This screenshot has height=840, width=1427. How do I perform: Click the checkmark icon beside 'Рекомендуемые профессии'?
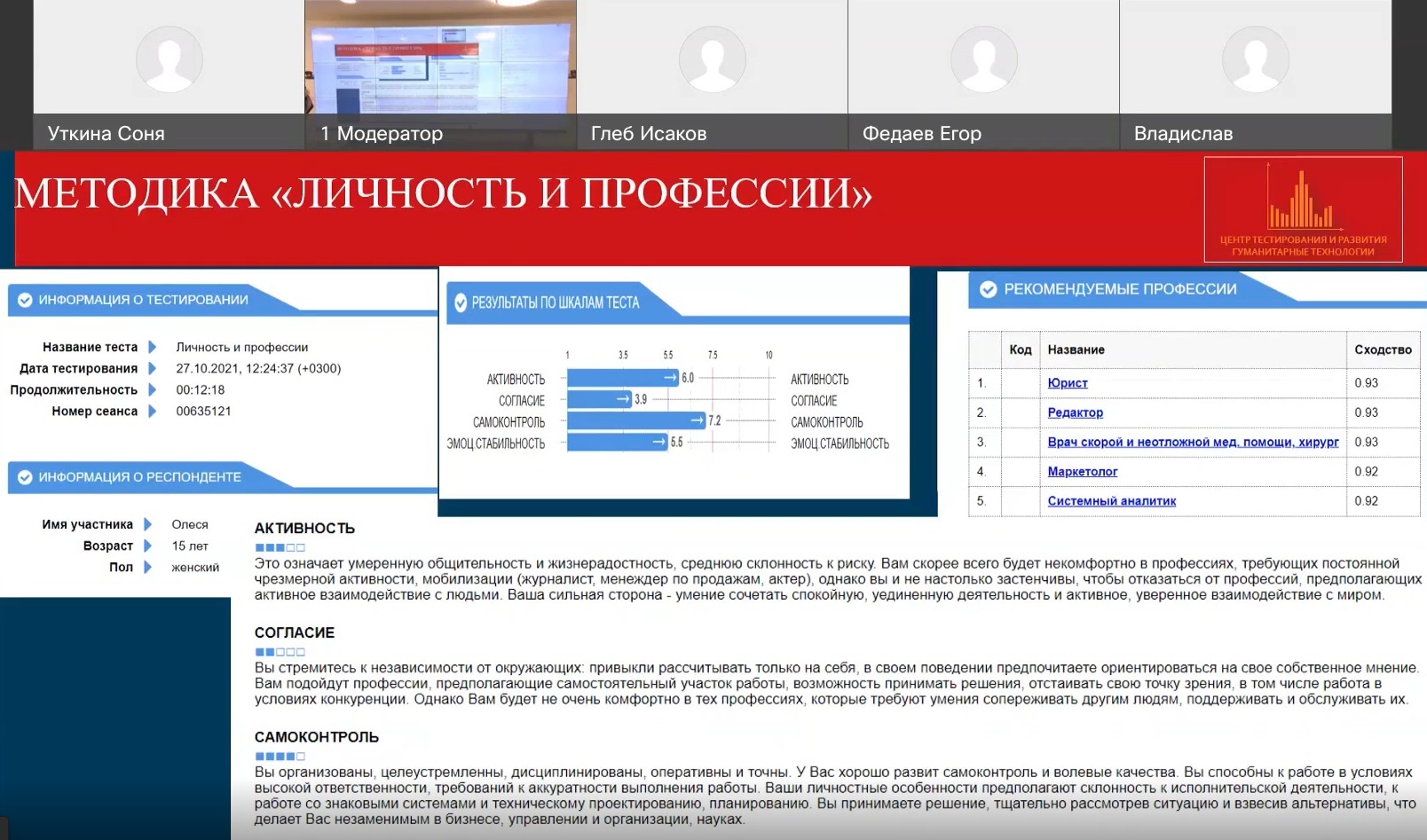[988, 289]
